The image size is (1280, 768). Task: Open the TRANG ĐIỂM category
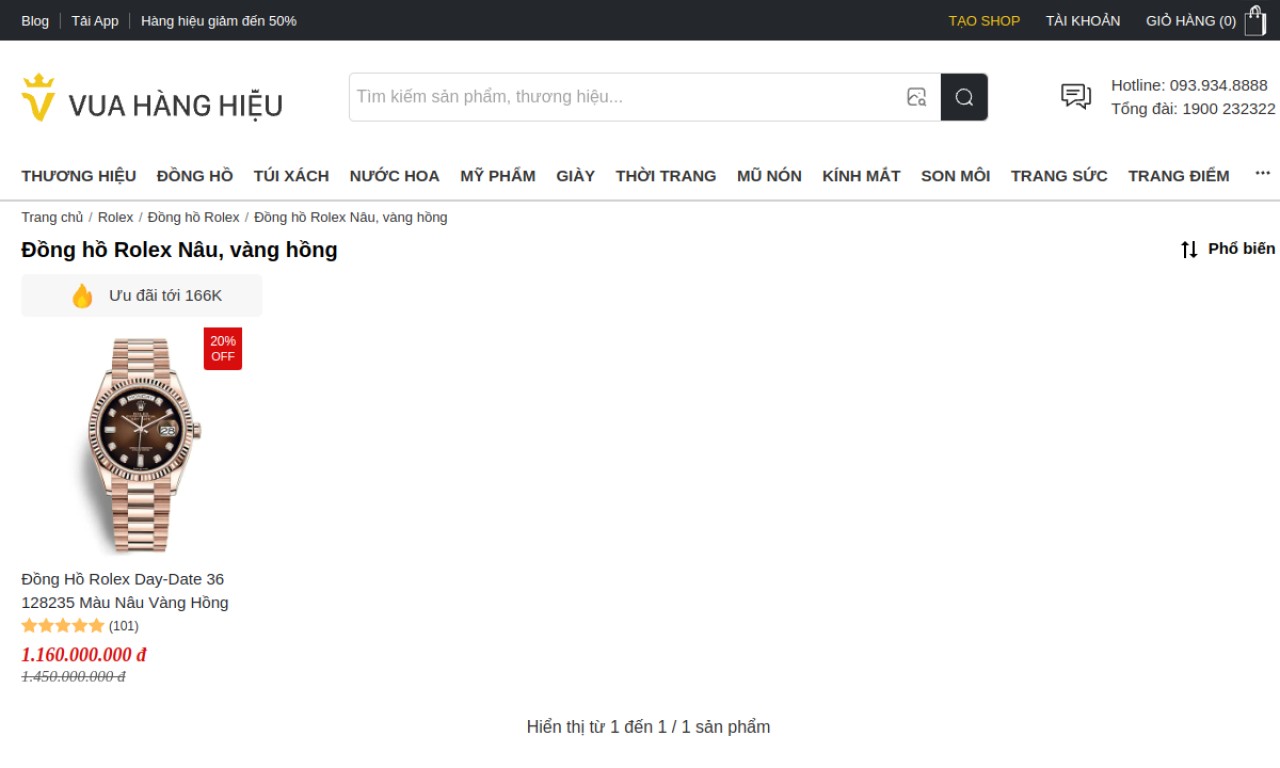coord(1179,176)
